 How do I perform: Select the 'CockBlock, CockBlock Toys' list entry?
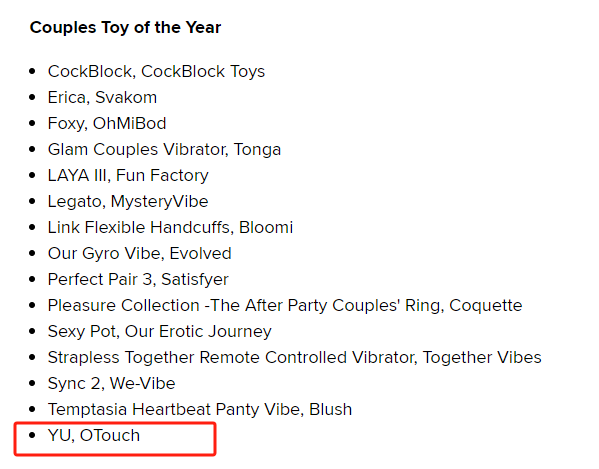[156, 71]
